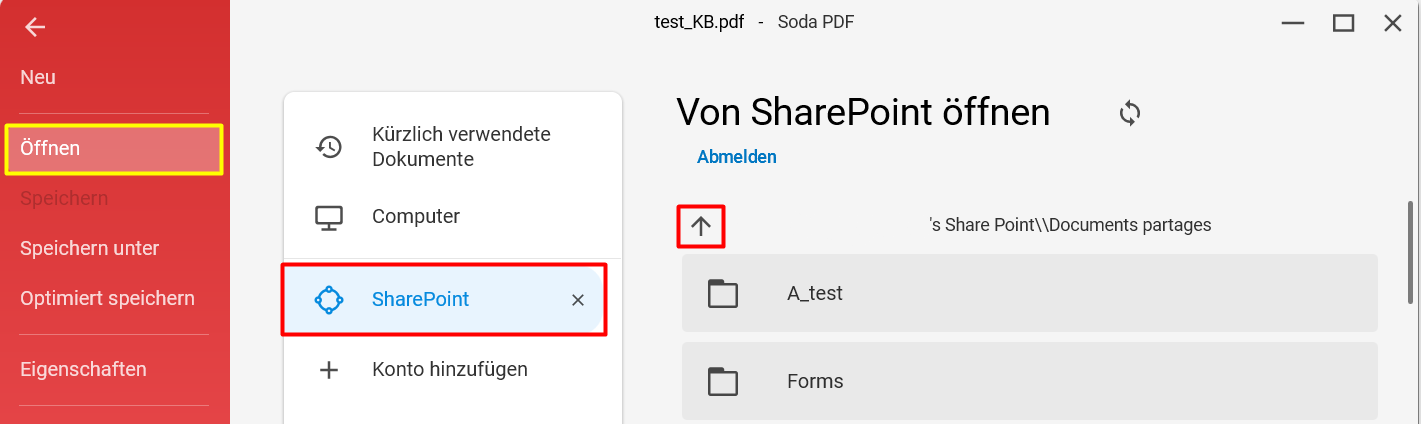The image size is (1421, 424).
Task: Click the folder icon for A_test
Action: [x=722, y=294]
